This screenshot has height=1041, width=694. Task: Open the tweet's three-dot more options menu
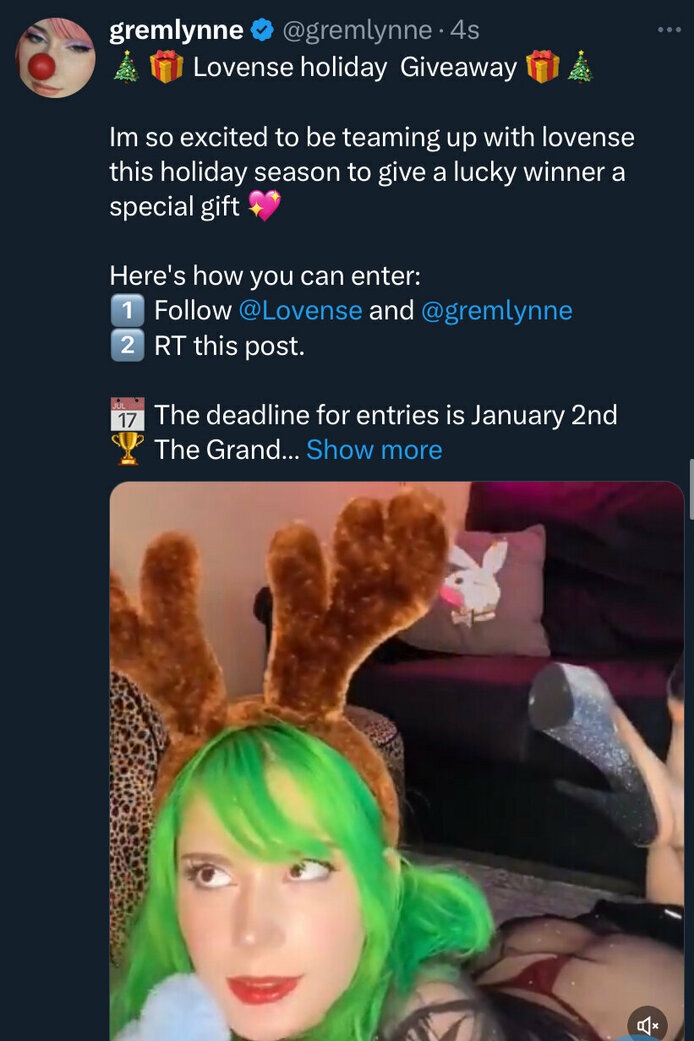coord(669,30)
